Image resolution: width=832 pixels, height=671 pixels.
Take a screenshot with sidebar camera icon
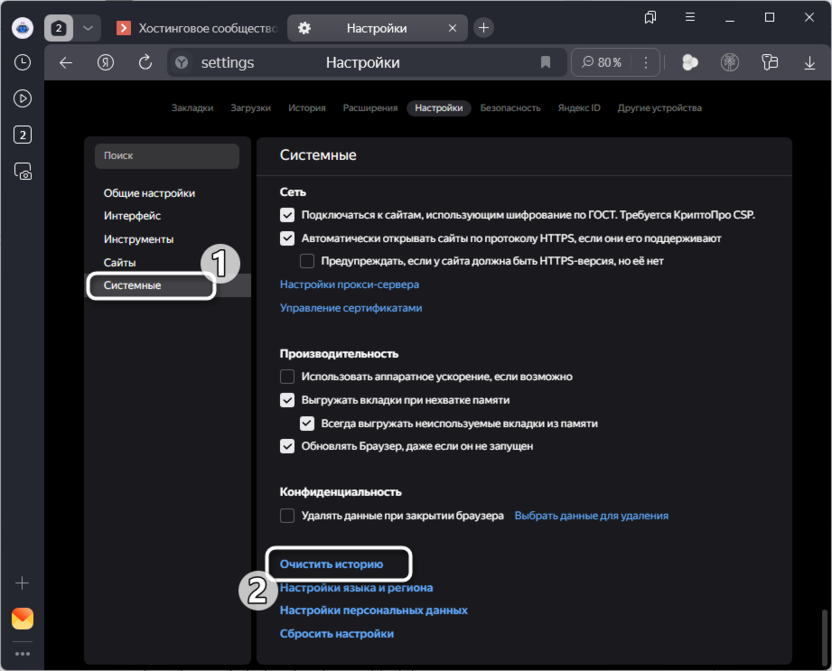pos(22,171)
